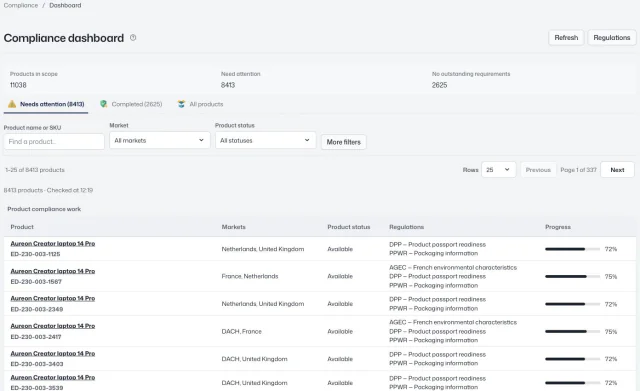Open product with SKU ED-230-003-1125
This screenshot has height=391, width=640.
[53, 244]
